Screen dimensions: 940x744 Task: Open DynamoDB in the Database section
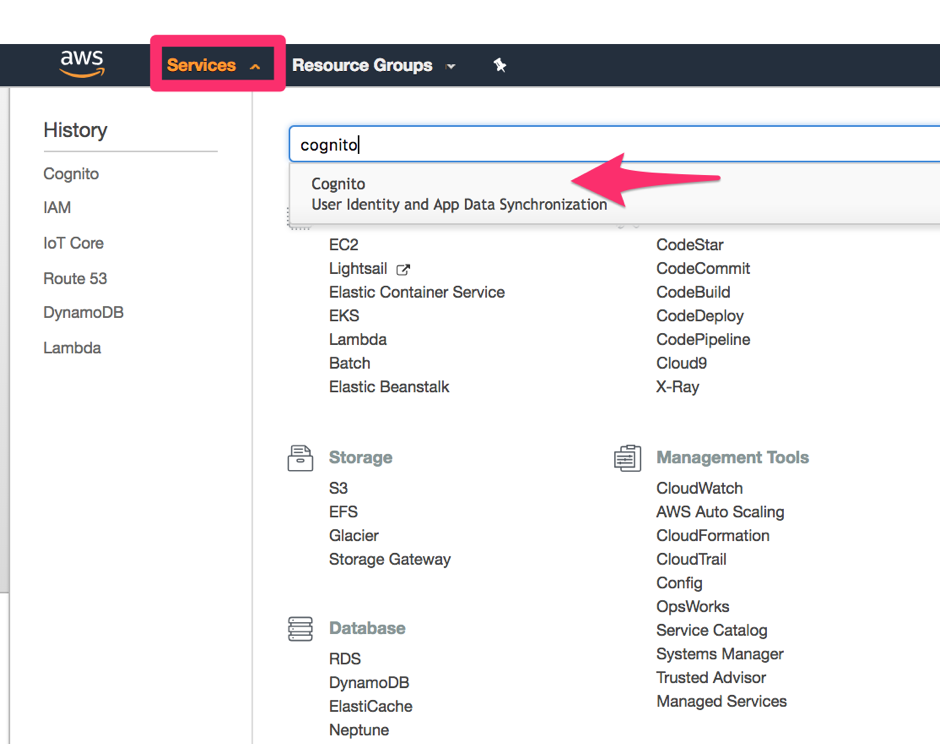[x=369, y=682]
